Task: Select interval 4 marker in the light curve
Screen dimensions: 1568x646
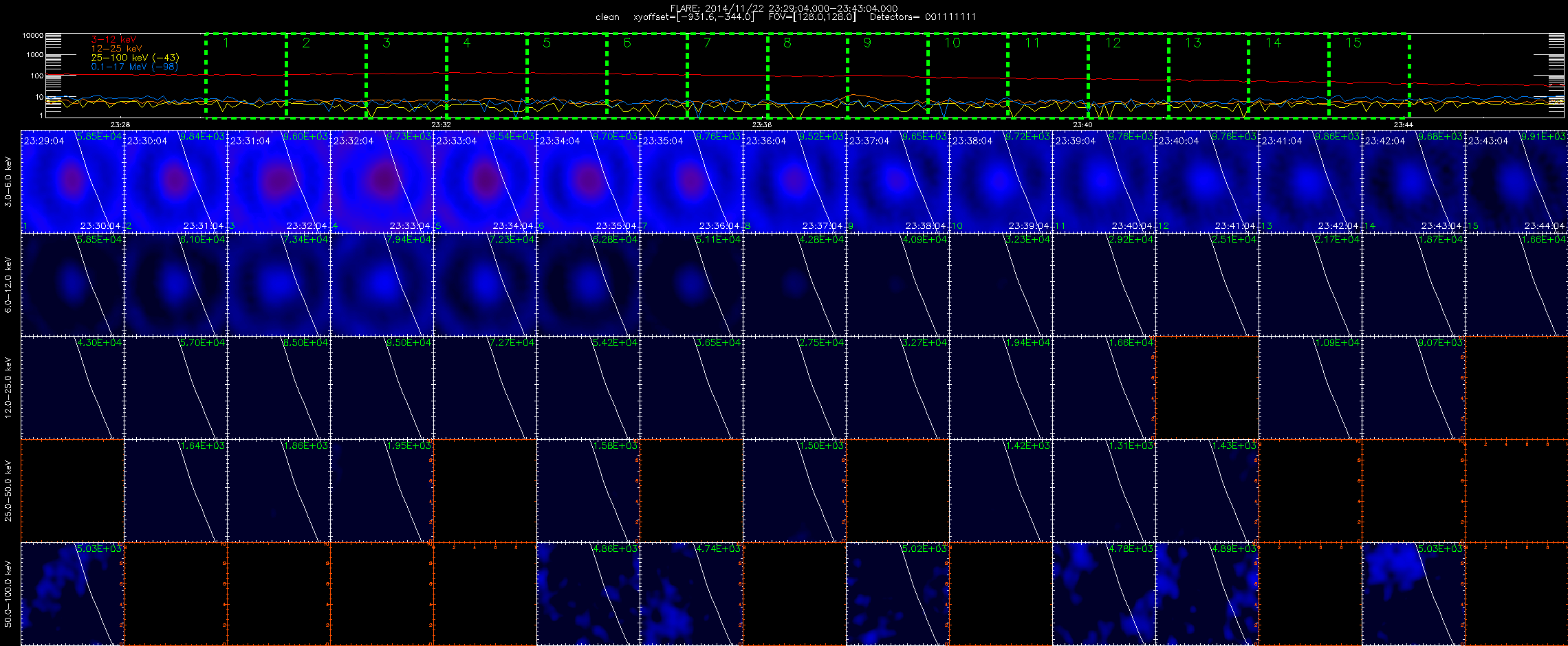Action: (466, 43)
